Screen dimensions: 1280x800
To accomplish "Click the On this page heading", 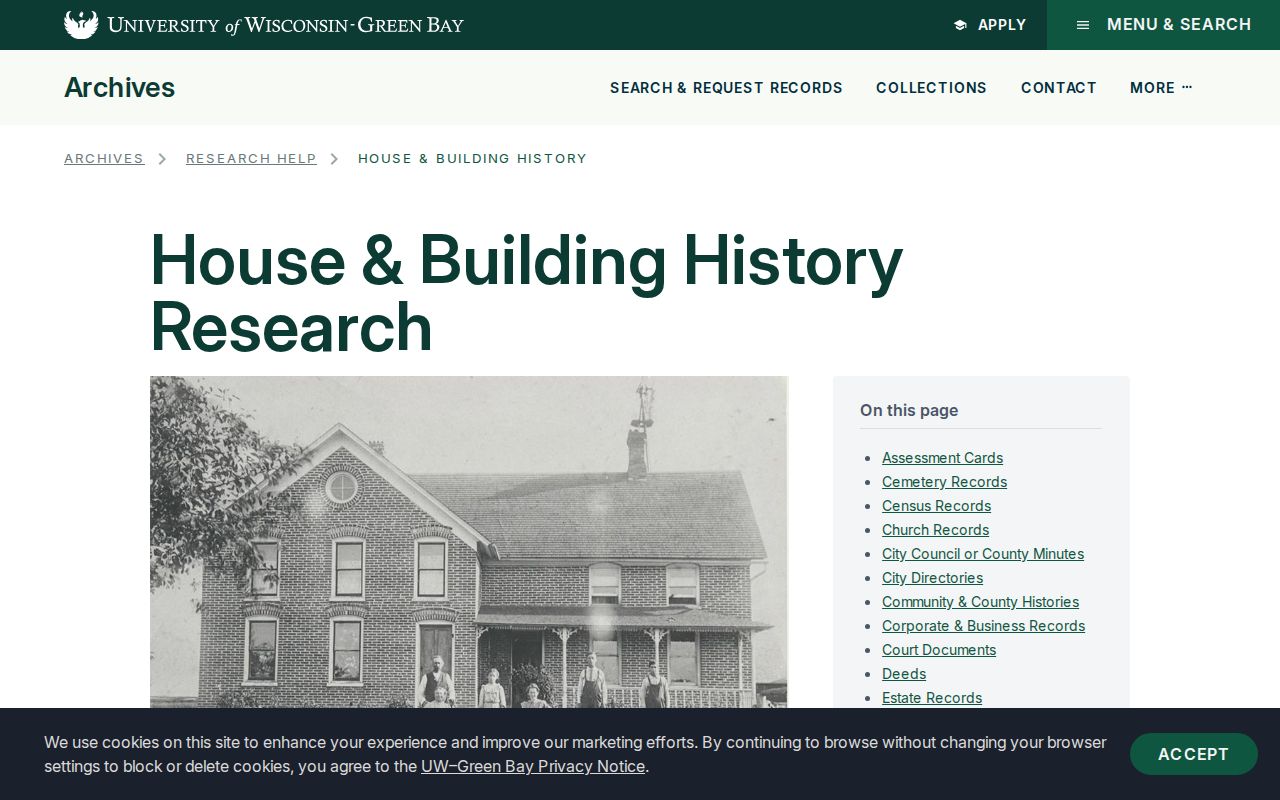I will (909, 410).
